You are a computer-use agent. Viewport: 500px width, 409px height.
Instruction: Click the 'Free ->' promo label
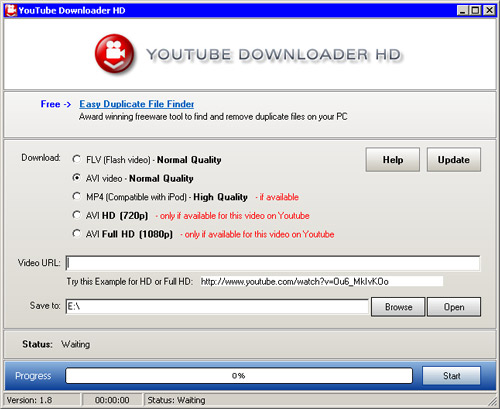point(56,104)
